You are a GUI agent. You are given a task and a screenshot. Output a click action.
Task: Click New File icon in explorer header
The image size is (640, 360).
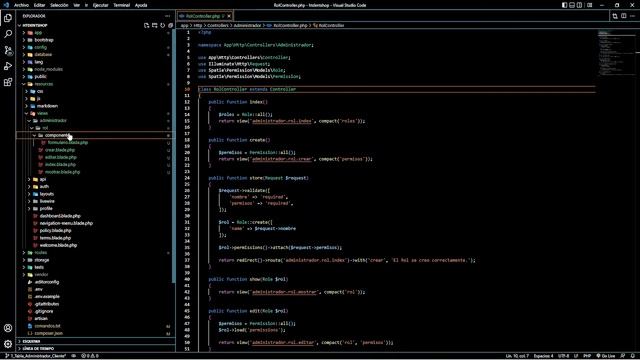[147, 25]
